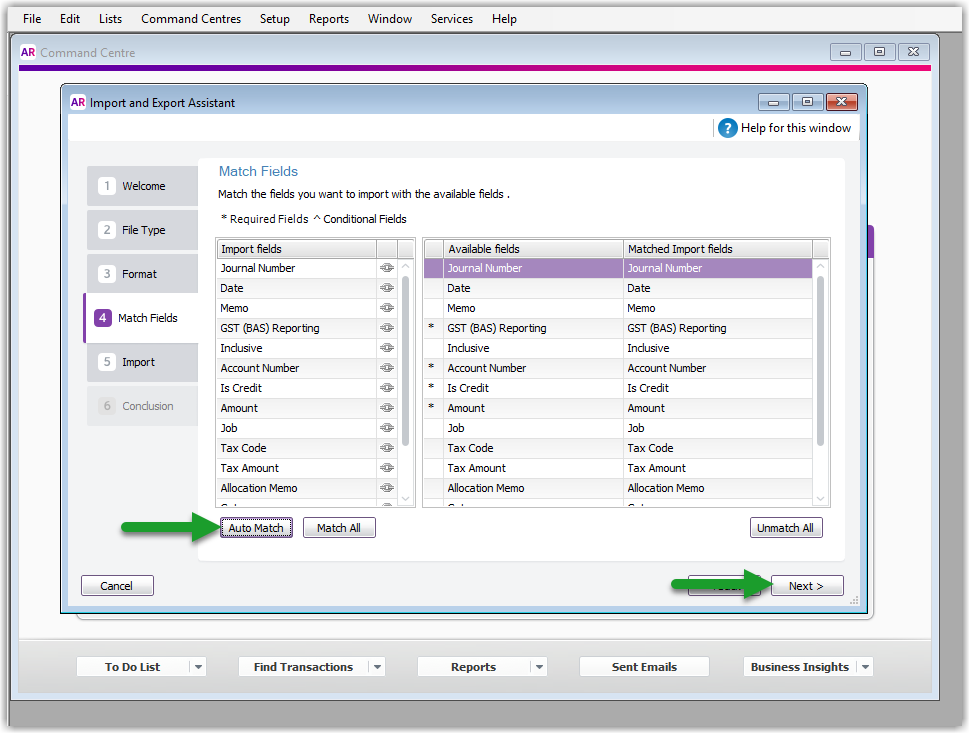Click match icon beside Account Number import field
Screen dimensions: 970x734
pos(387,368)
